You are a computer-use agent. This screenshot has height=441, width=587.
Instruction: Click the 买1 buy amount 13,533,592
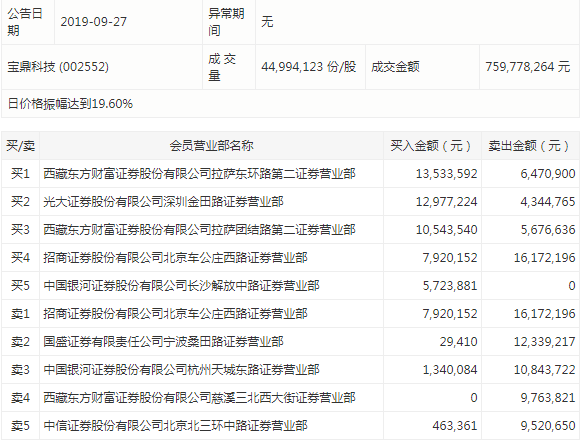tap(447, 174)
